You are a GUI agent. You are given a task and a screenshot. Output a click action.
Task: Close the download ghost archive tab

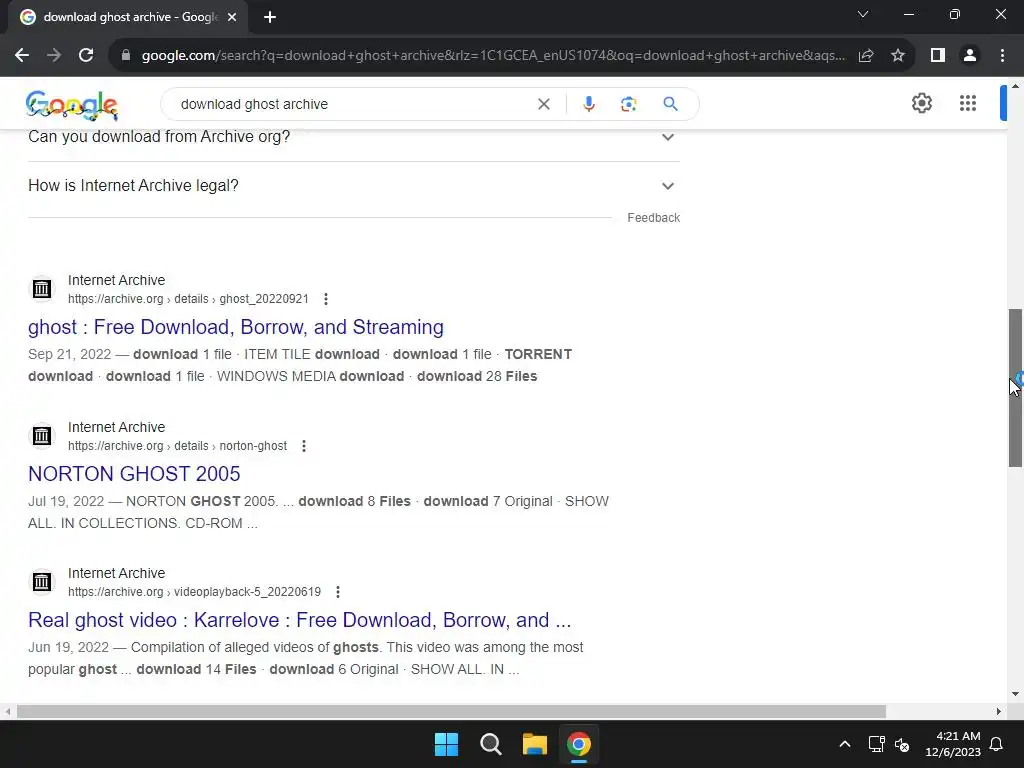pyautogui.click(x=232, y=17)
